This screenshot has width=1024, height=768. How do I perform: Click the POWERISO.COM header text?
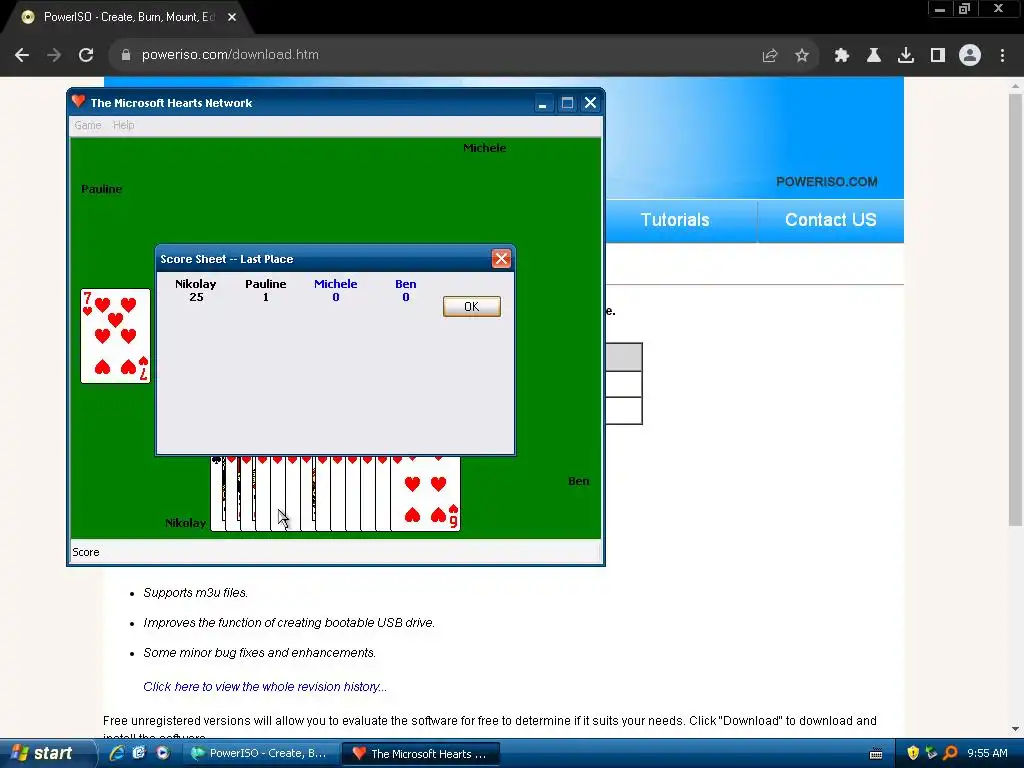pyautogui.click(x=826, y=182)
